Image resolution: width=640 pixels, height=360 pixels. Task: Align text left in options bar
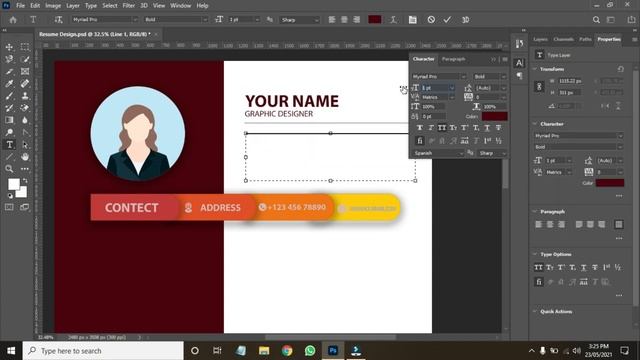(332, 20)
